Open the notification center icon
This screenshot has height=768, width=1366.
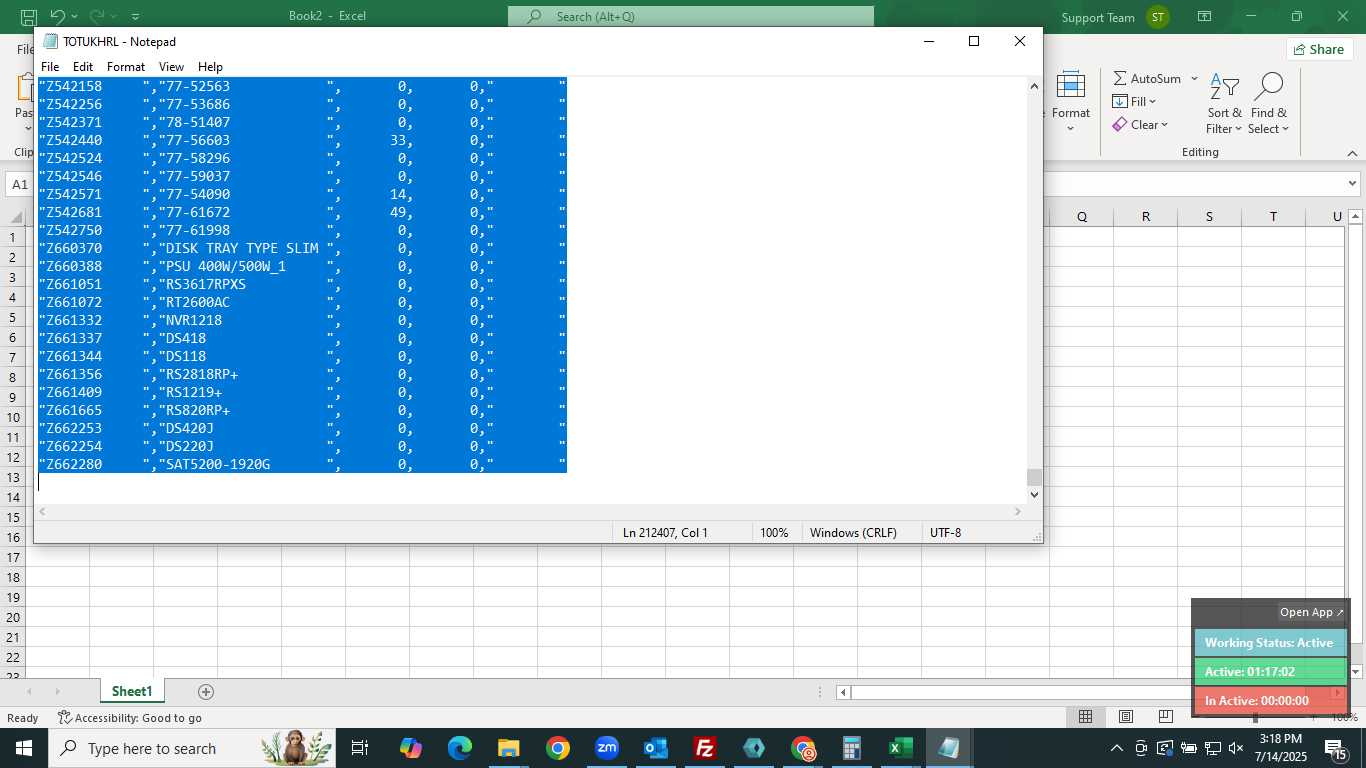1335,748
